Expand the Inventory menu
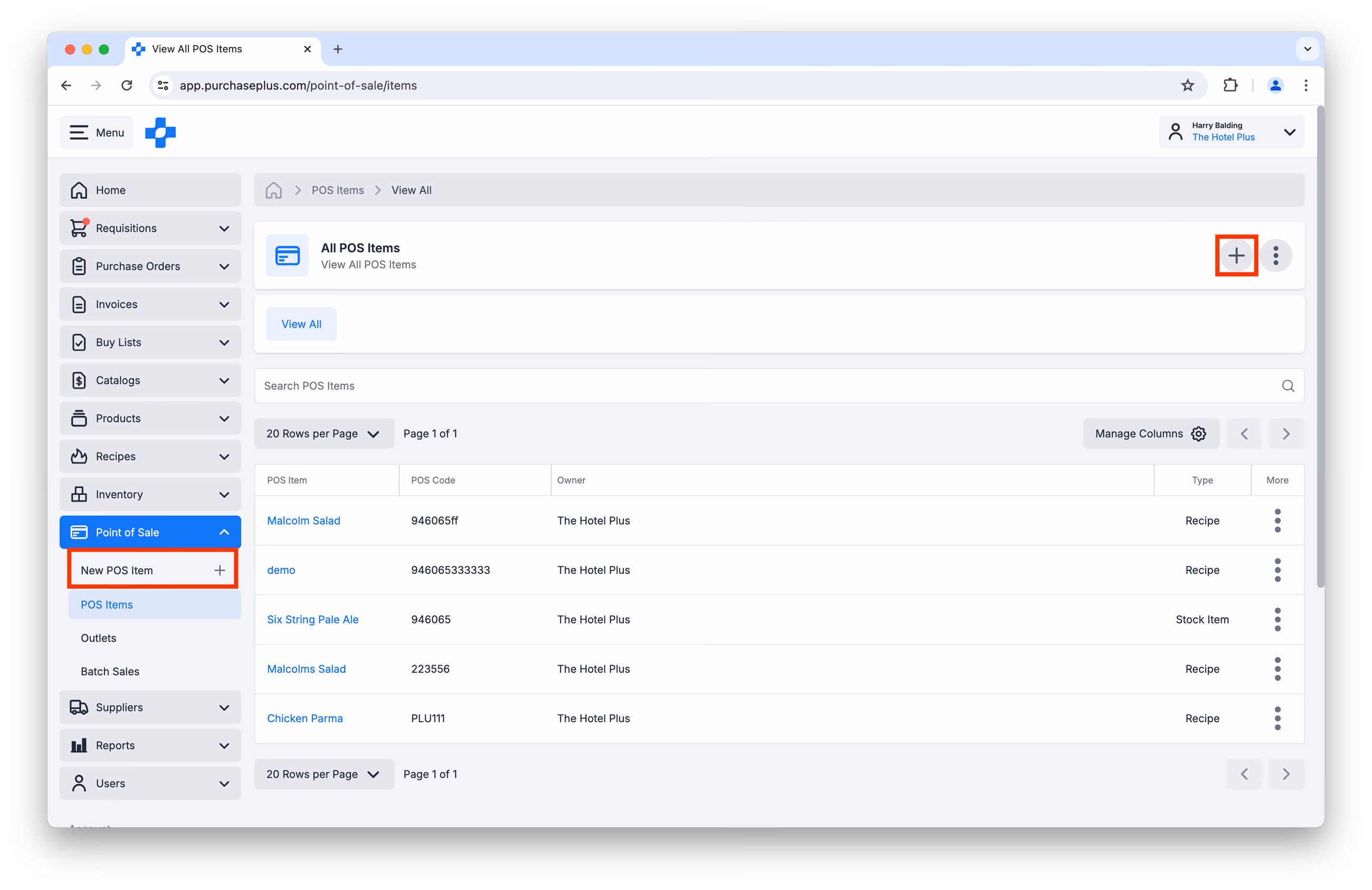This screenshot has height=890, width=1372. [x=150, y=495]
